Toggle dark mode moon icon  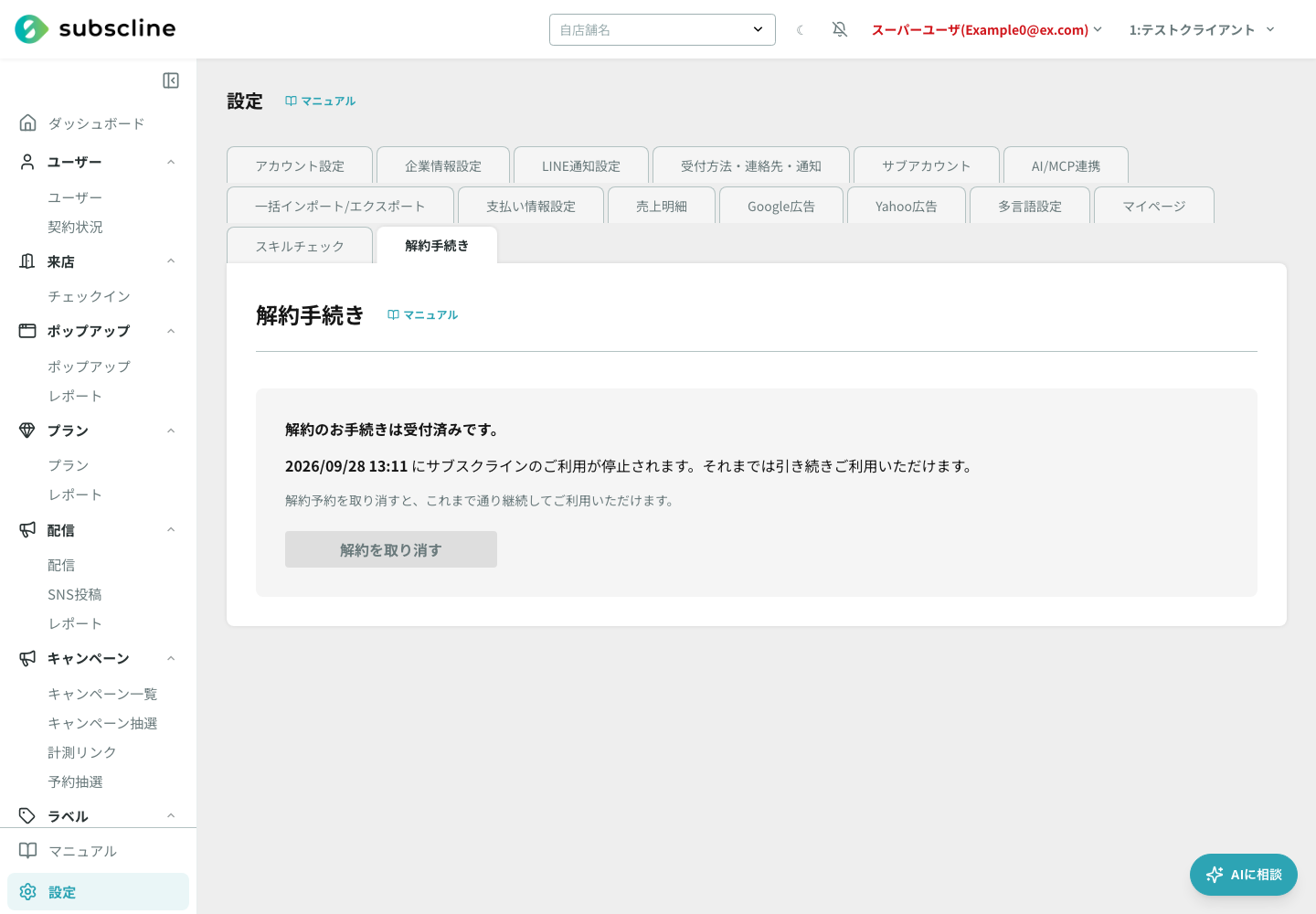(x=800, y=30)
